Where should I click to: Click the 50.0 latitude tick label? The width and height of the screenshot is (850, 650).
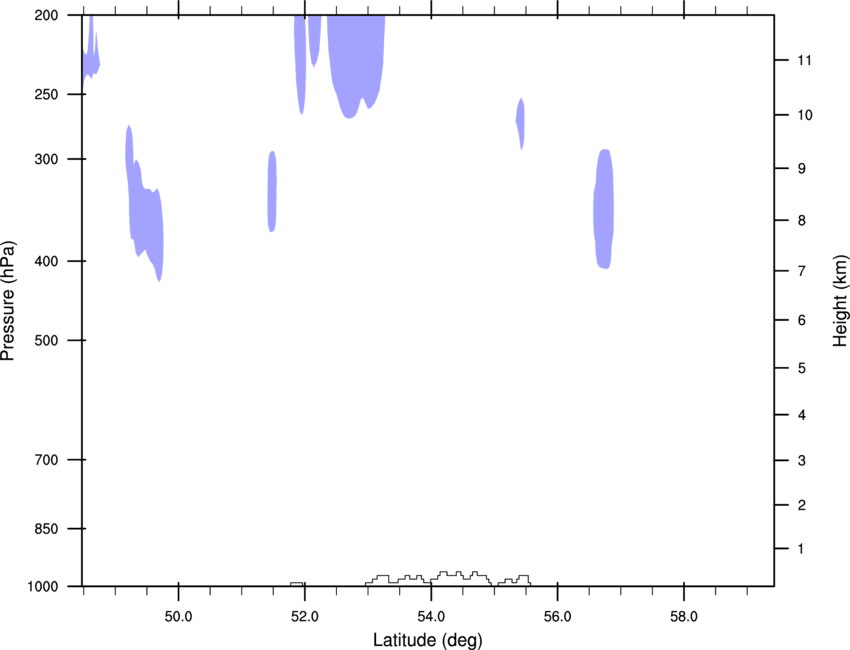pos(178,617)
